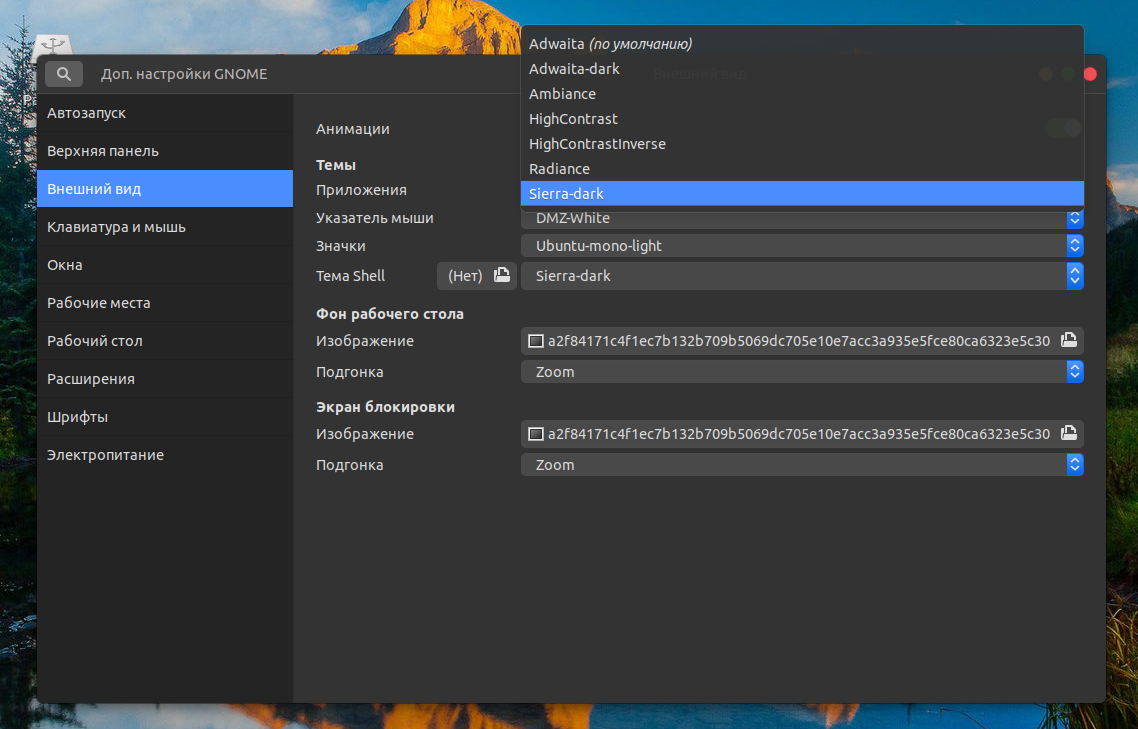
Task: Select Внешний вид sidebar item
Action: (165, 189)
